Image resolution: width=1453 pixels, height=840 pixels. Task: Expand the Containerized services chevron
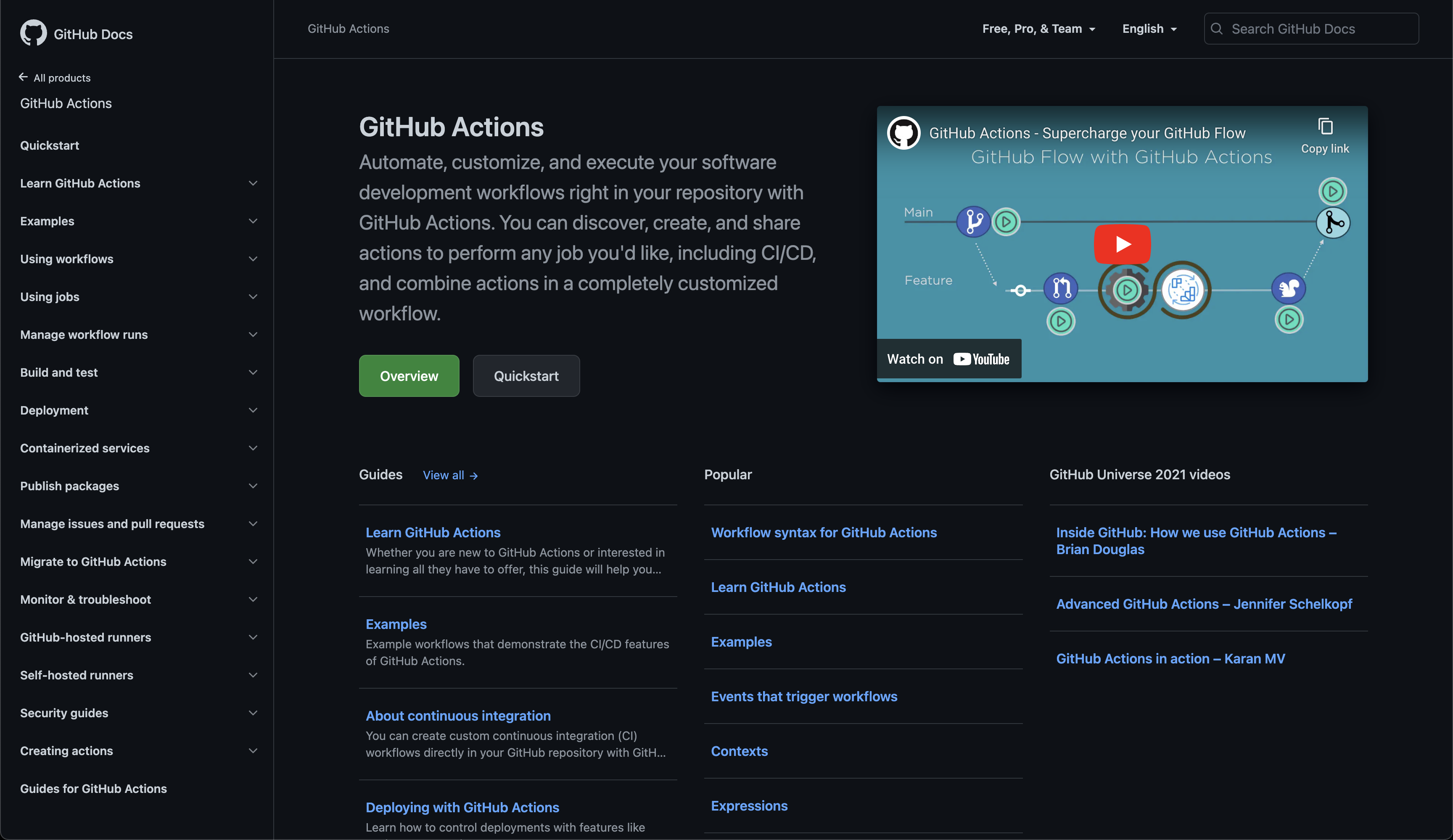(253, 448)
